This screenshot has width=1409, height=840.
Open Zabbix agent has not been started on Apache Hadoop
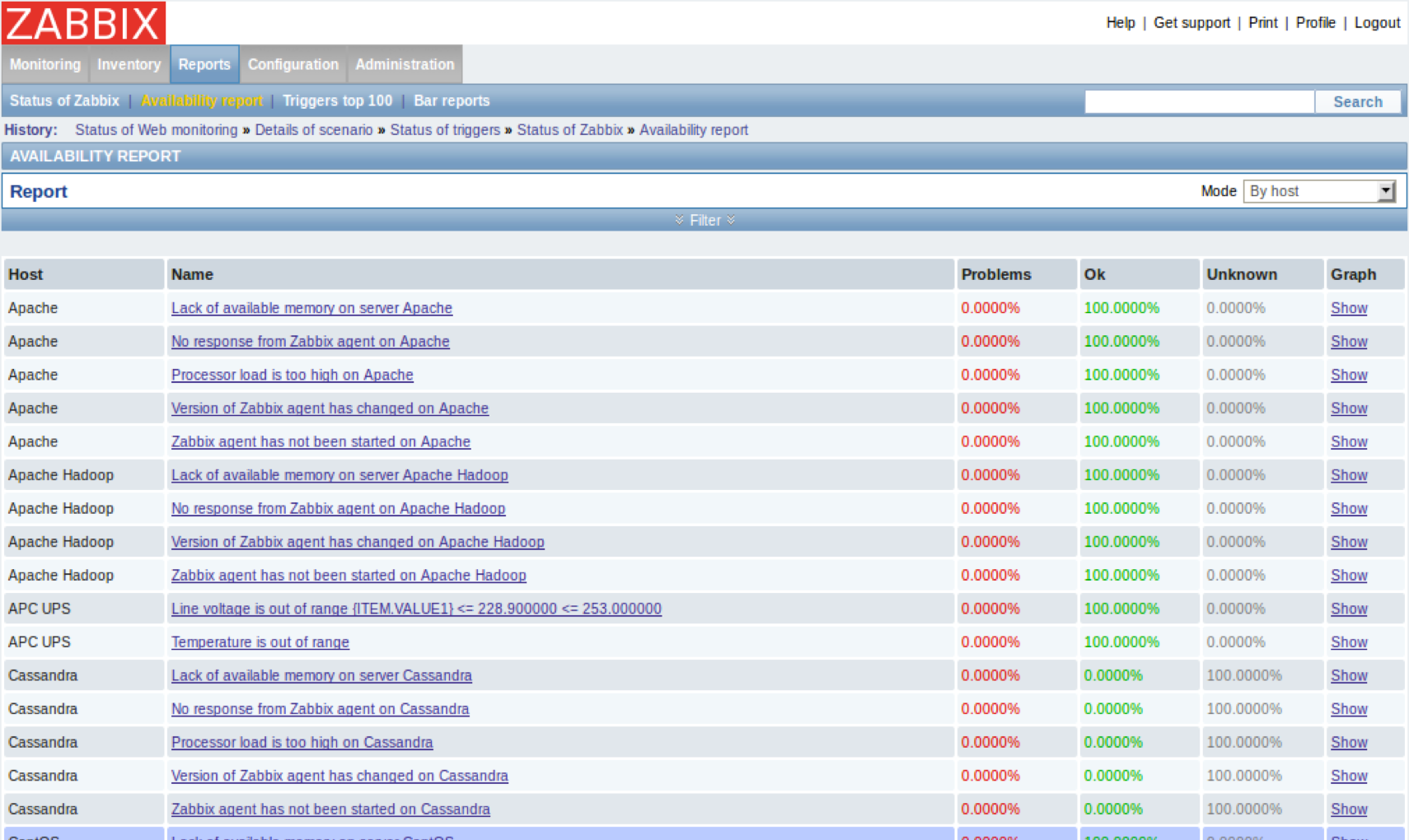pyautogui.click(x=349, y=576)
